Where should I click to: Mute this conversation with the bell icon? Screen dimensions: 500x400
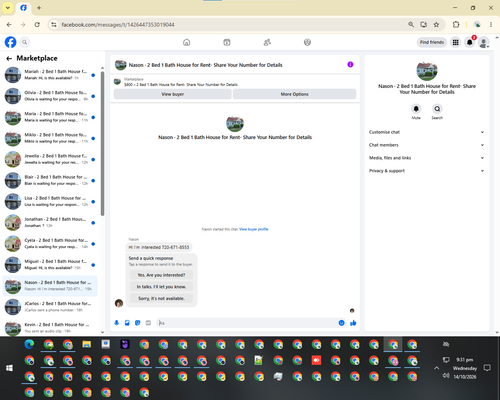click(x=416, y=109)
